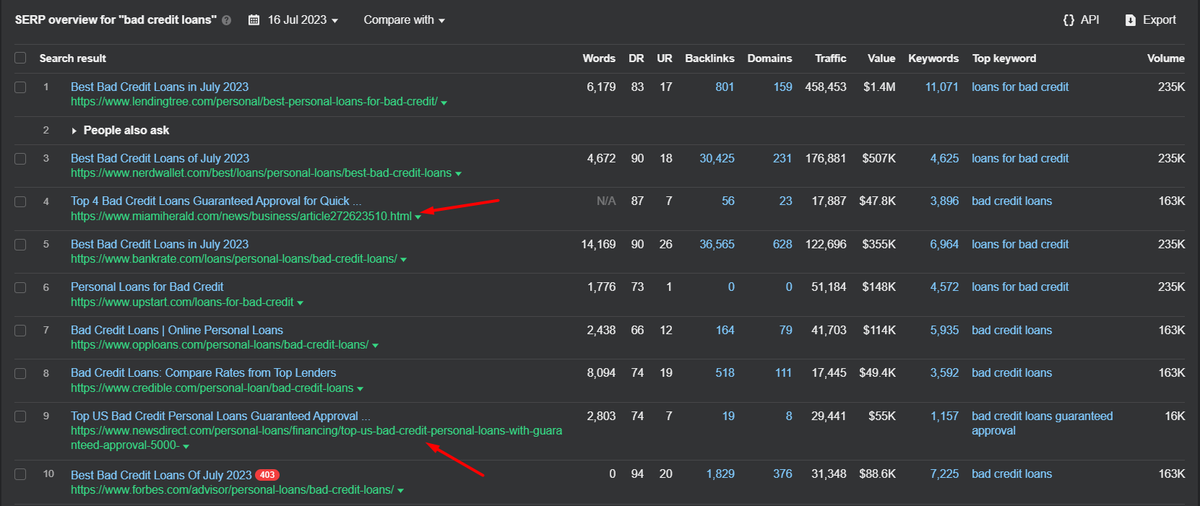The image size is (1200, 506).
Task: Click the 16K volume in newsdirect row
Action: 1174,416
